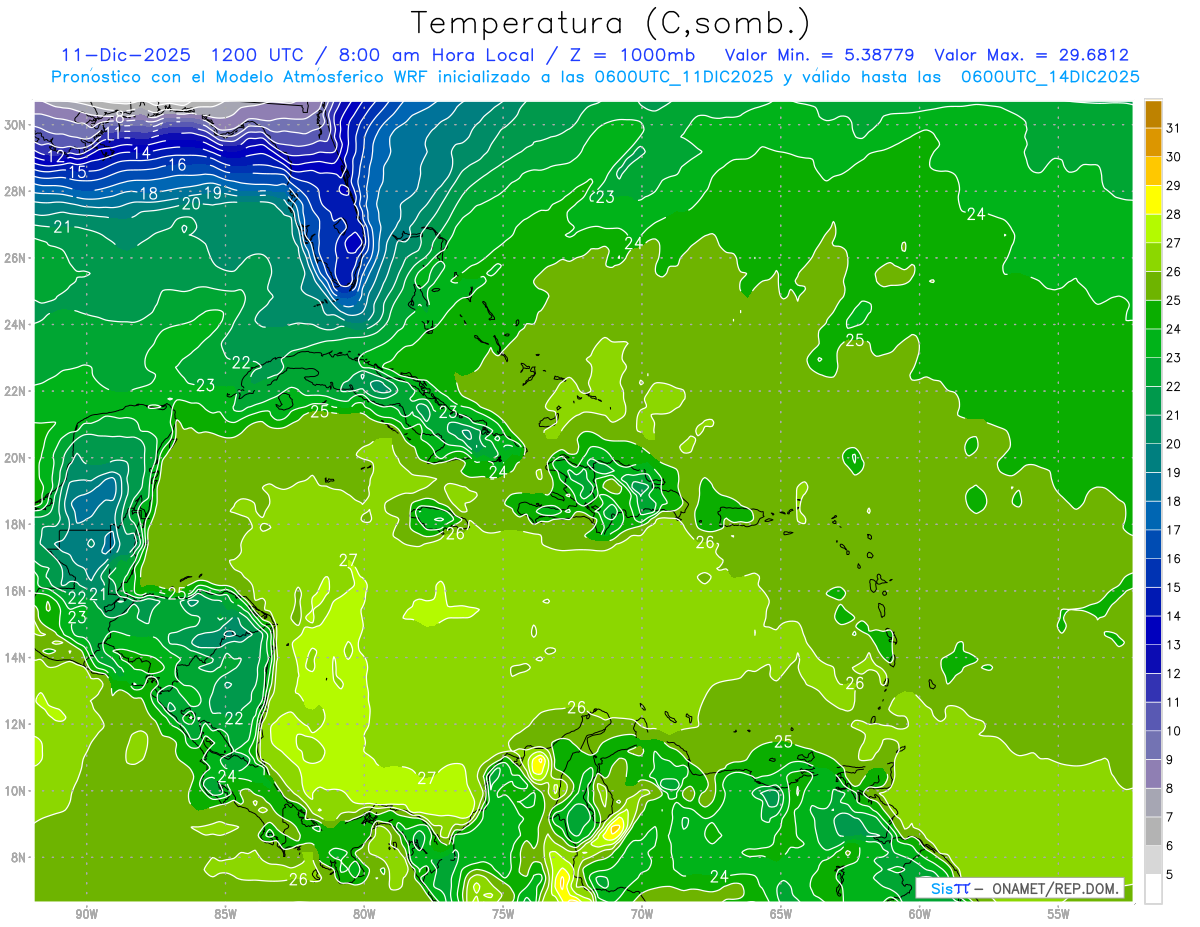Click legend scale value 13

coord(1174,645)
